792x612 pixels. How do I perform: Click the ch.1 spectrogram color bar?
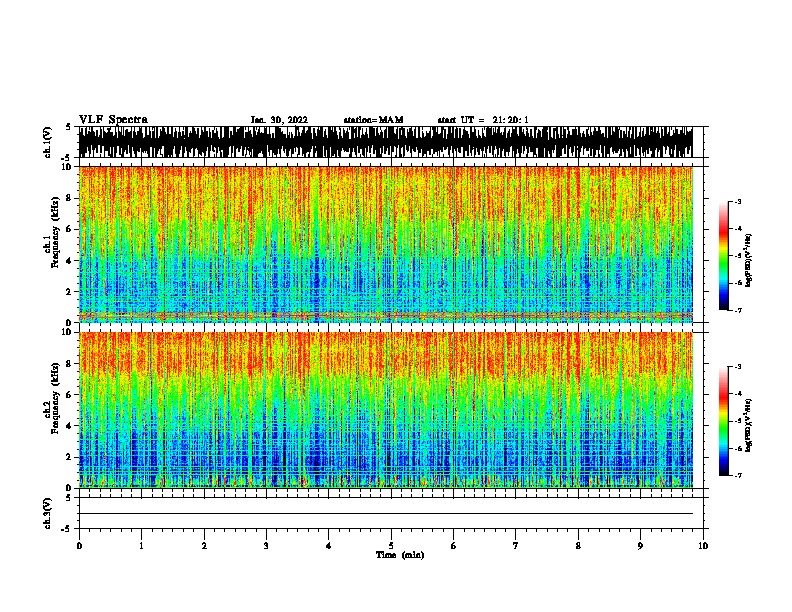click(x=724, y=256)
